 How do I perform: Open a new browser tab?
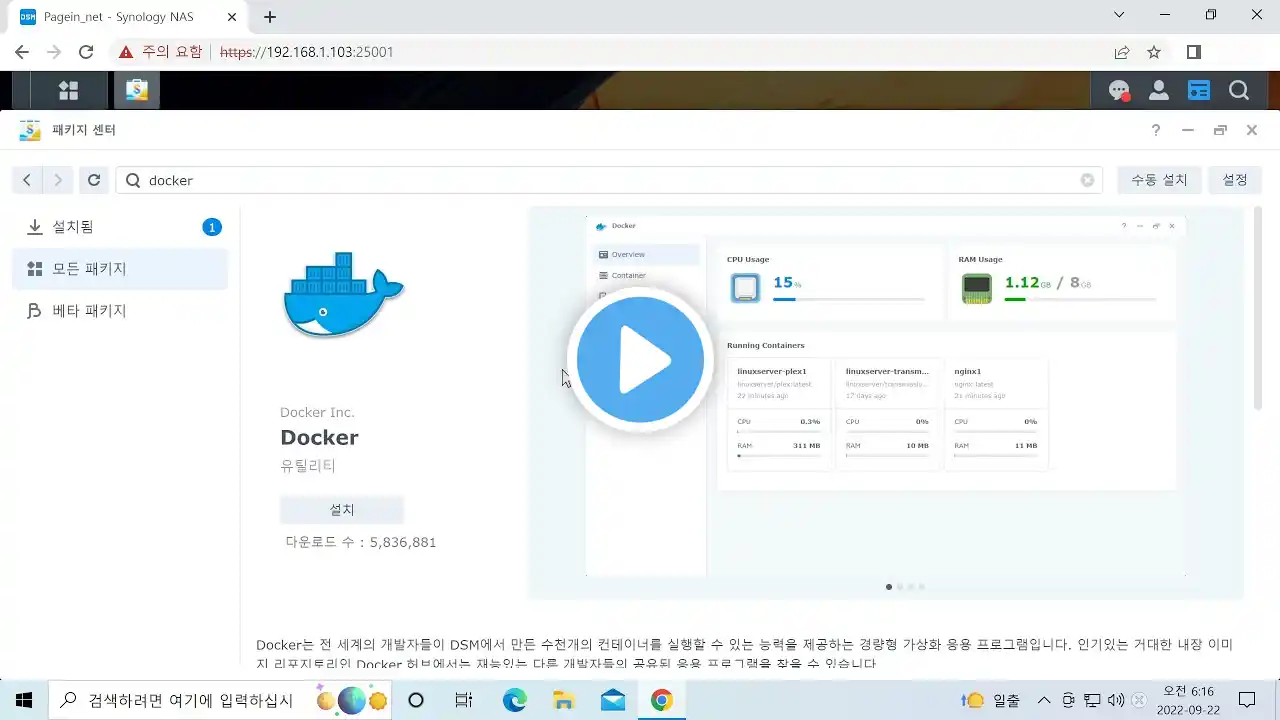tap(270, 17)
